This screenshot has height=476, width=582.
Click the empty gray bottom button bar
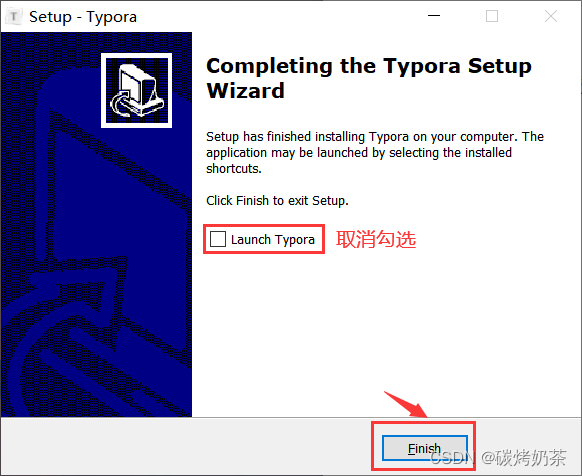186,446
